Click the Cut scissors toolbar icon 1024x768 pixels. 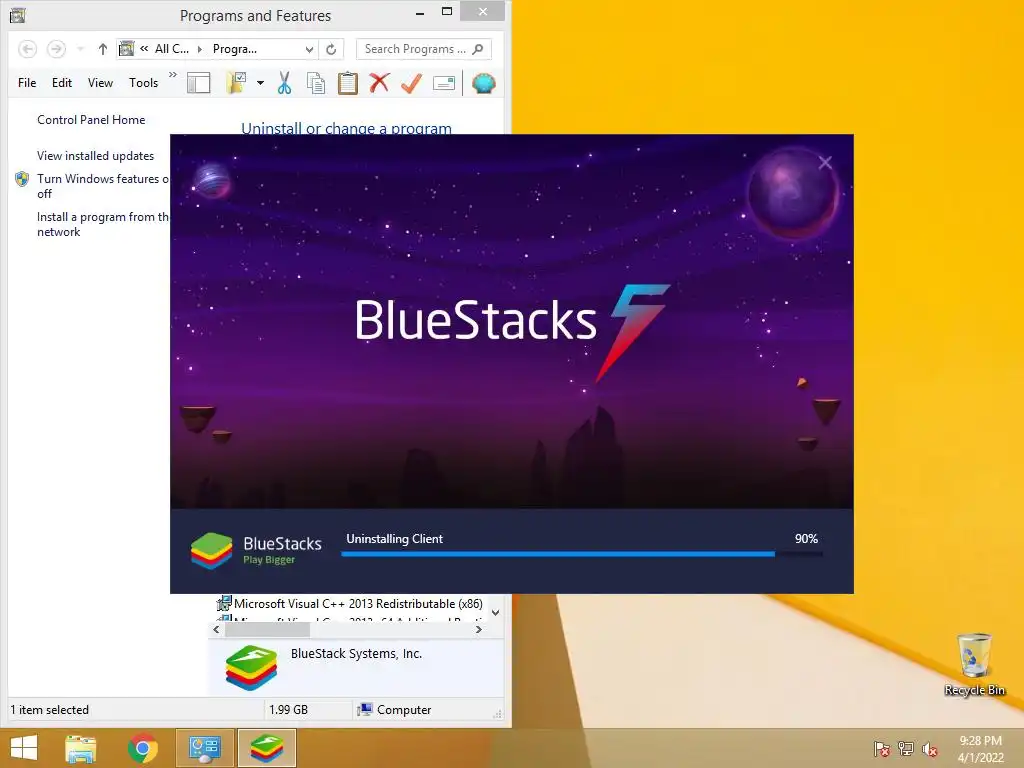coord(284,83)
